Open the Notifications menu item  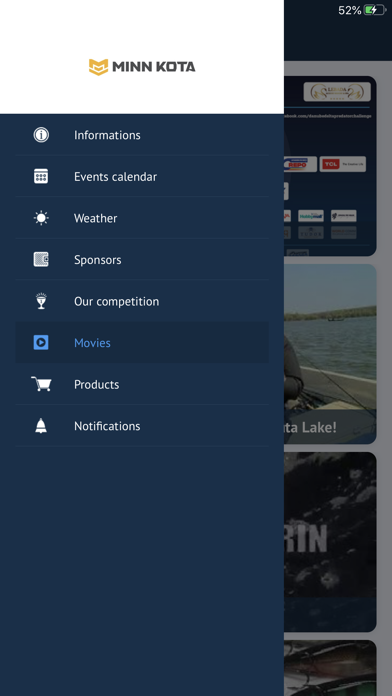[x=142, y=426]
